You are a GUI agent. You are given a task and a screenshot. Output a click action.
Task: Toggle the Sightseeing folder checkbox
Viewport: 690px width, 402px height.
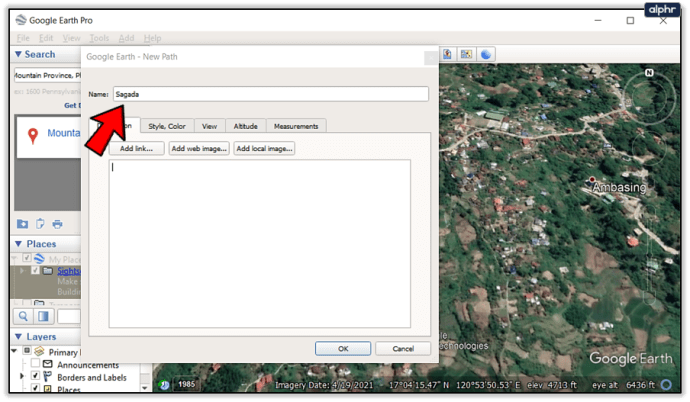coord(36,271)
